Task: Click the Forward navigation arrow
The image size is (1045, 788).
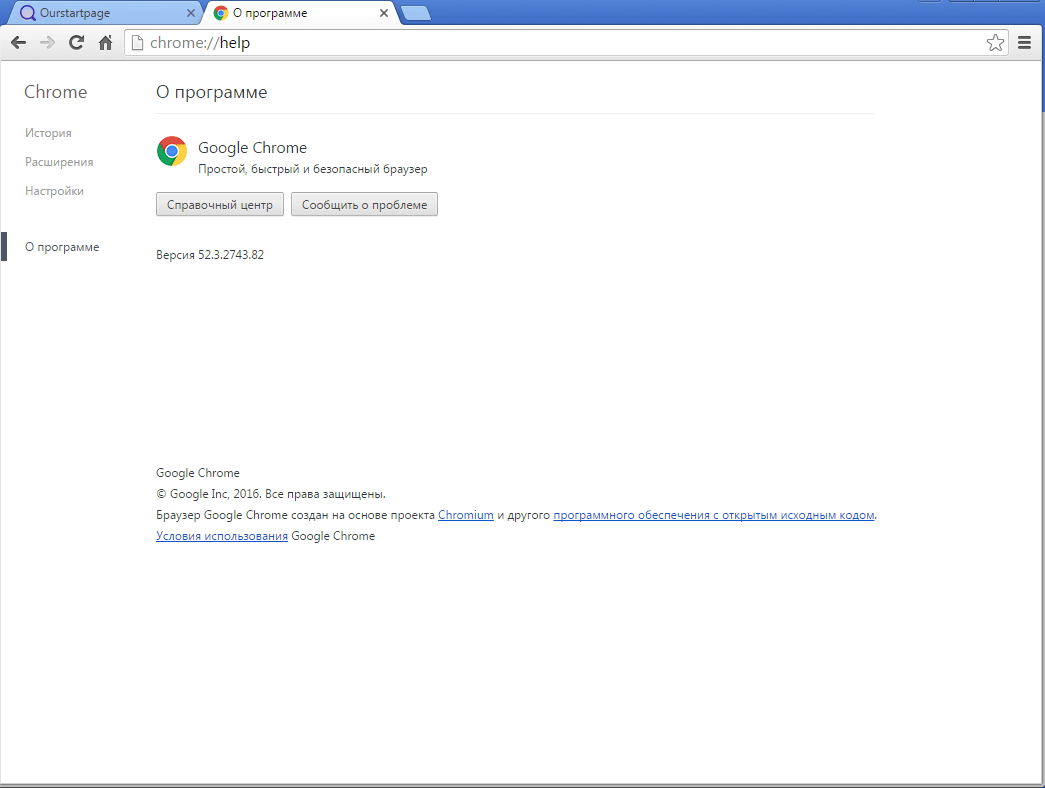Action: pyautogui.click(x=47, y=43)
